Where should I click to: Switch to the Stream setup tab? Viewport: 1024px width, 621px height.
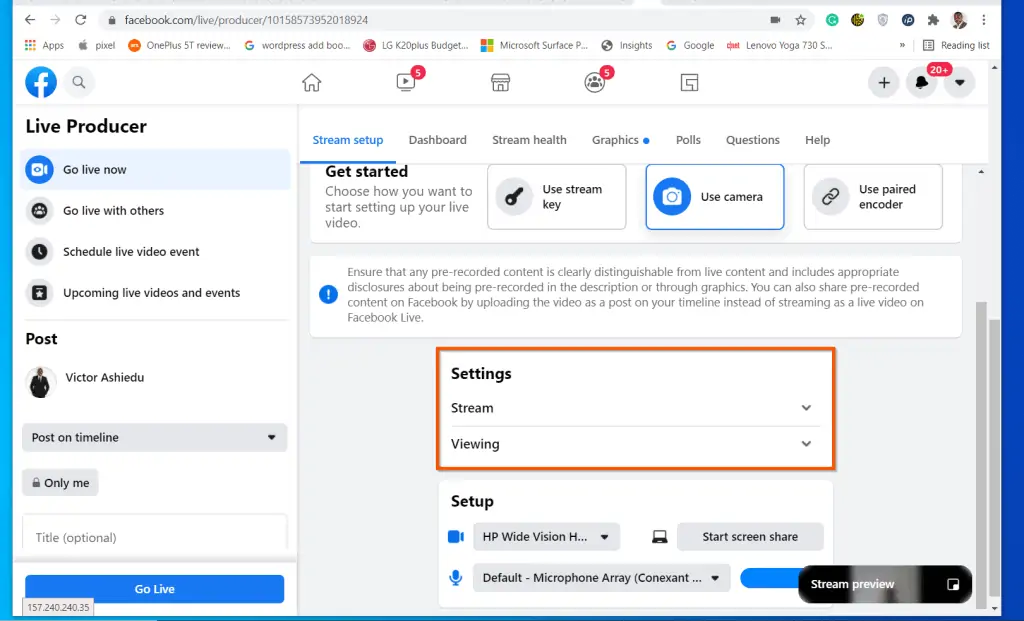tap(347, 140)
